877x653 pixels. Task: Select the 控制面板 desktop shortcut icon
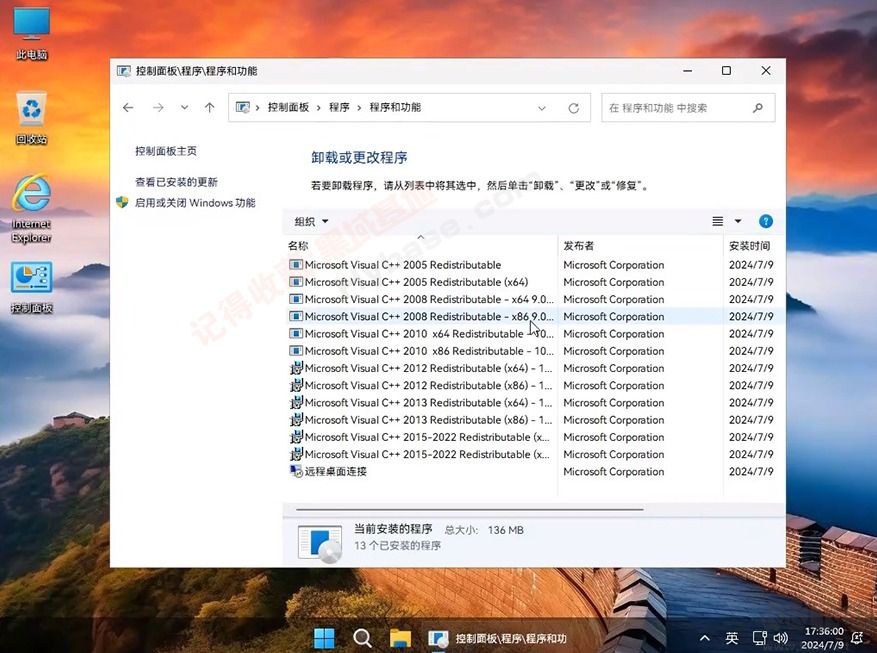click(x=31, y=287)
